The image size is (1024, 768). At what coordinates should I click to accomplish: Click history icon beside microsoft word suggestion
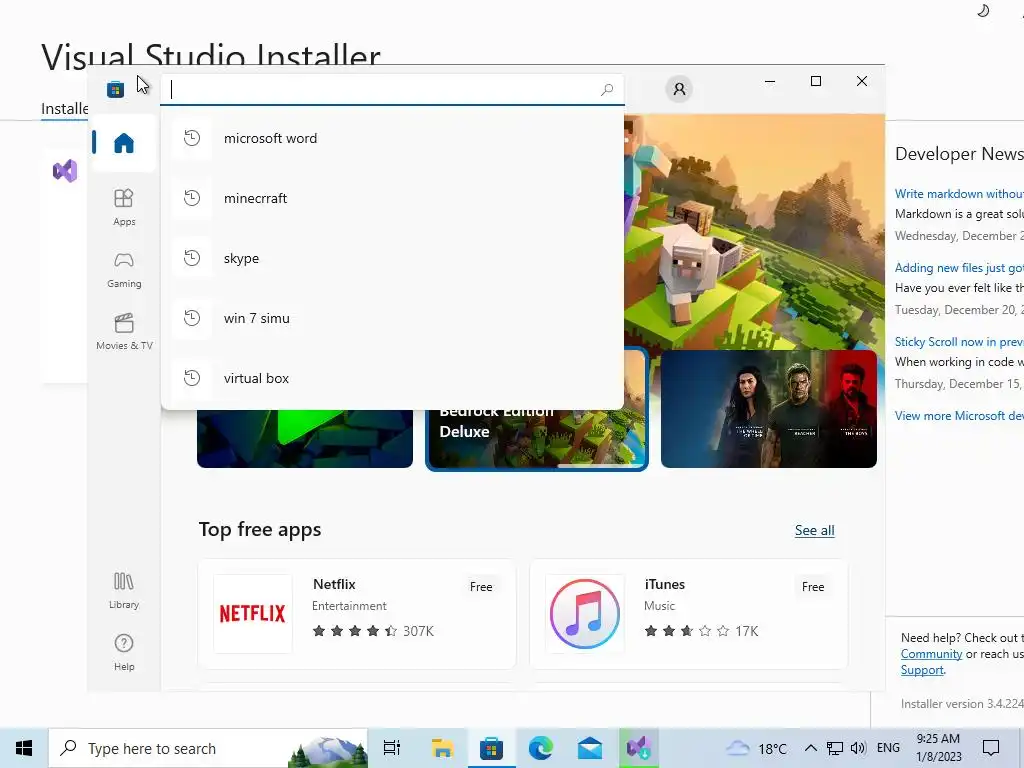coord(192,138)
